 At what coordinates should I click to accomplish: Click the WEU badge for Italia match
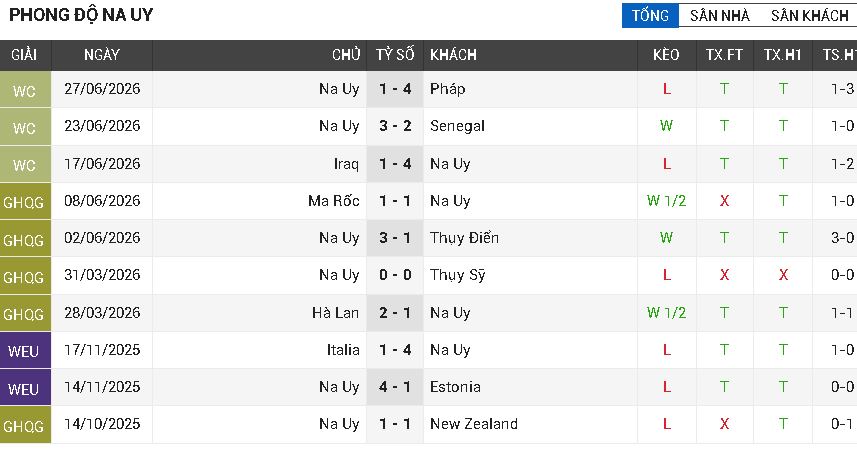tap(25, 351)
